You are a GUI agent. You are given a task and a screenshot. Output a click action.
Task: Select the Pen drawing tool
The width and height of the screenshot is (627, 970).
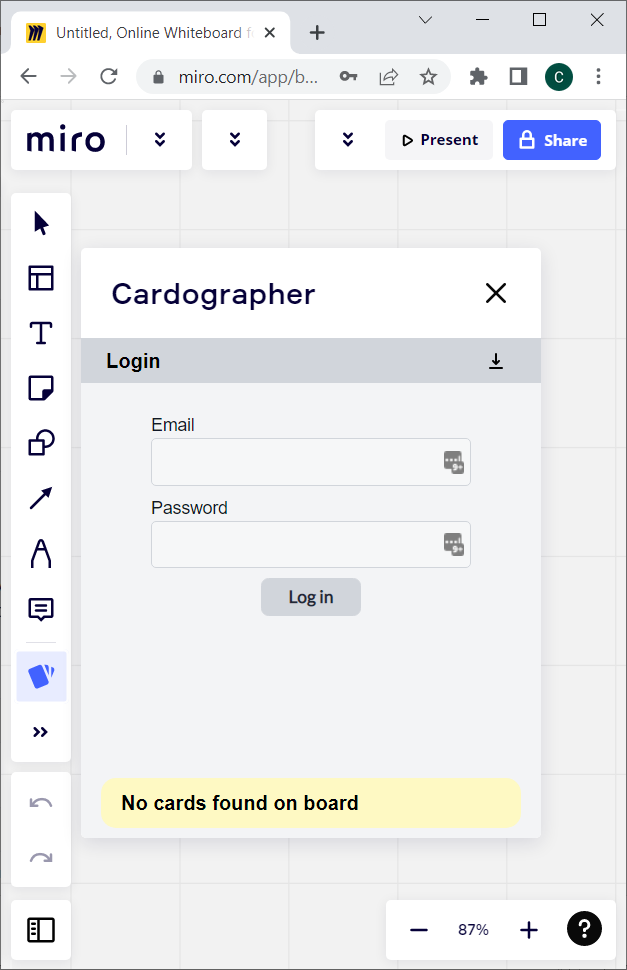pos(41,553)
